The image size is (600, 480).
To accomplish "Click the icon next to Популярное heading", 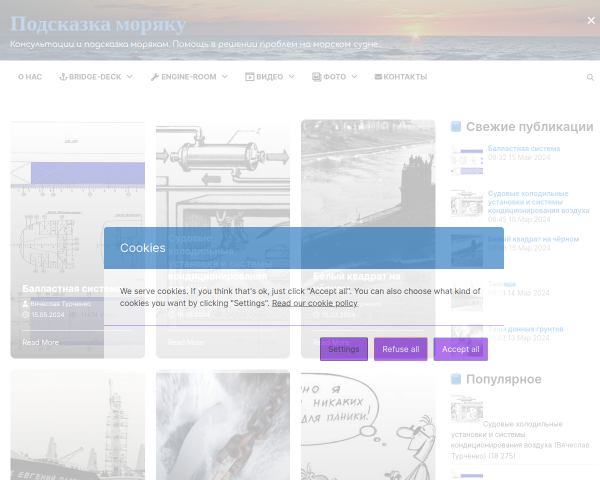I will click(456, 379).
